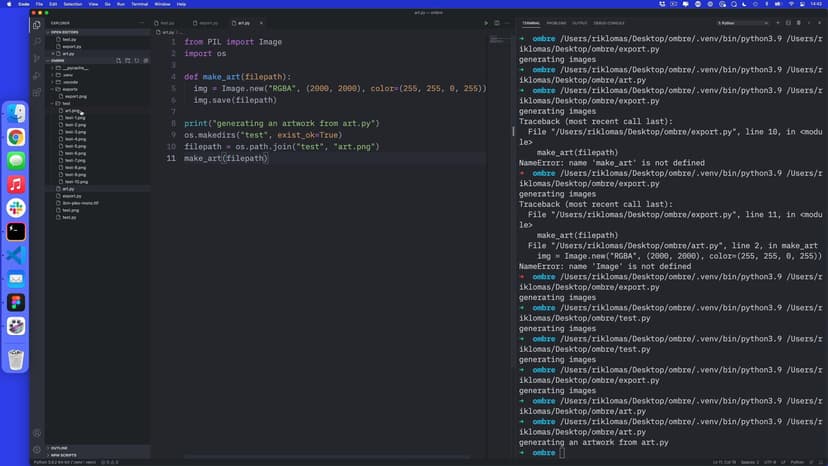
Task: Open the Python terminal selector dropdown
Action: [740, 22]
